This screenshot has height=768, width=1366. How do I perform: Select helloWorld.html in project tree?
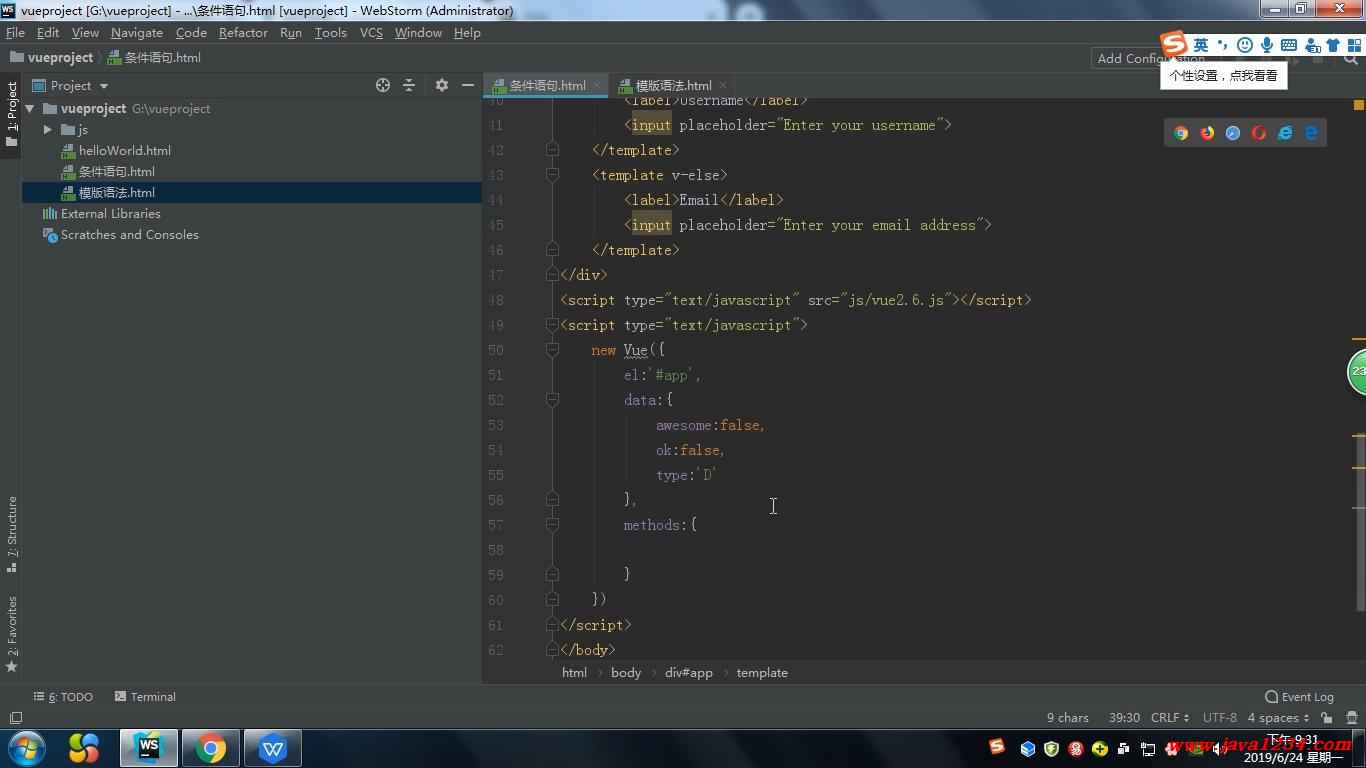[x=124, y=150]
